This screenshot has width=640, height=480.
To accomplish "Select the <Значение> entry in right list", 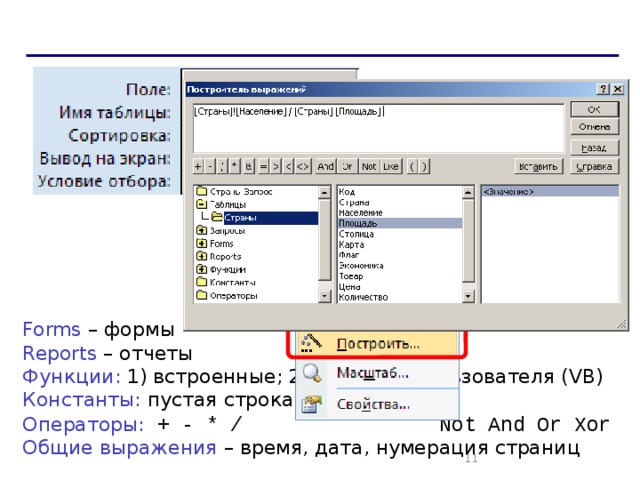I will coord(550,191).
